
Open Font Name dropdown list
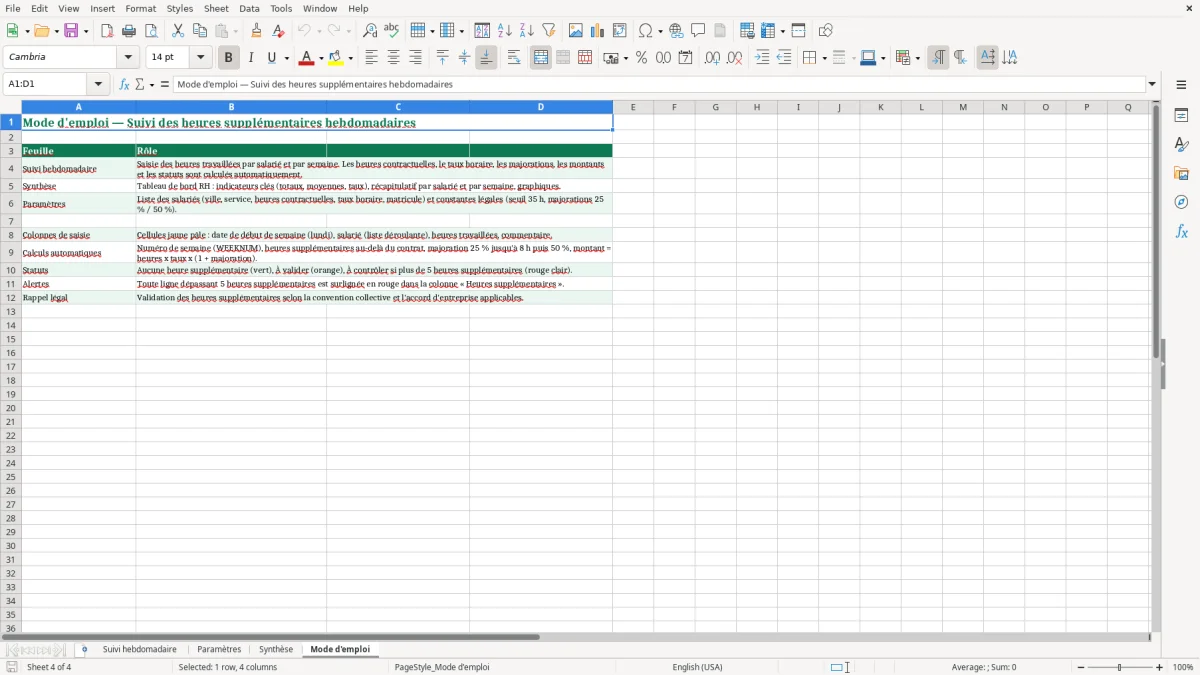pos(128,58)
